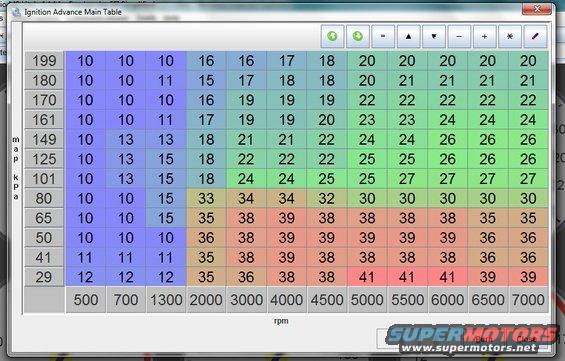Click the equals set-value toolbar button
The height and width of the screenshot is (361, 565).
pos(383,36)
